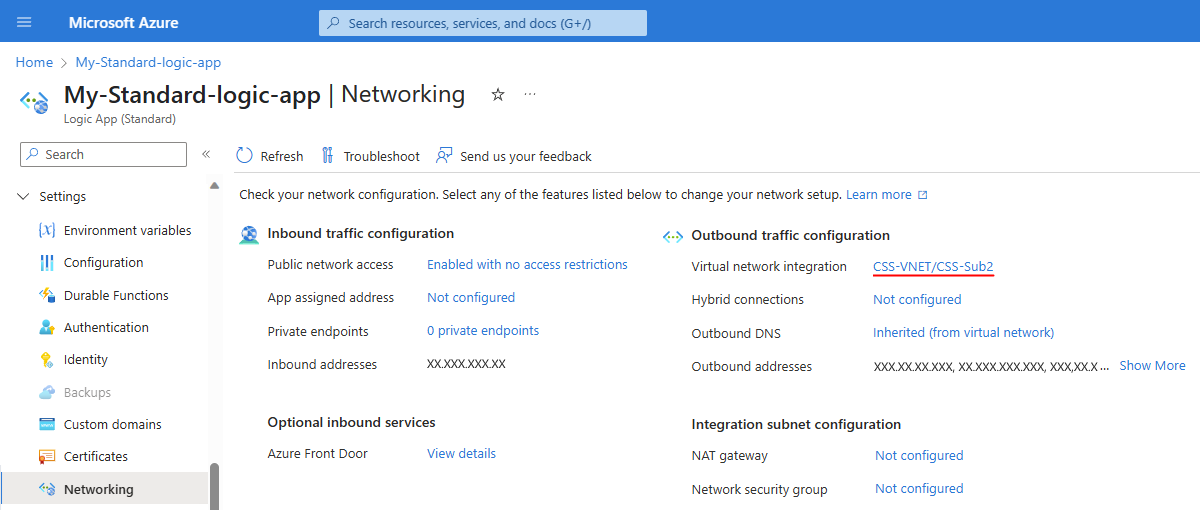
Task: Open the Certificates page
Action: click(x=96, y=457)
